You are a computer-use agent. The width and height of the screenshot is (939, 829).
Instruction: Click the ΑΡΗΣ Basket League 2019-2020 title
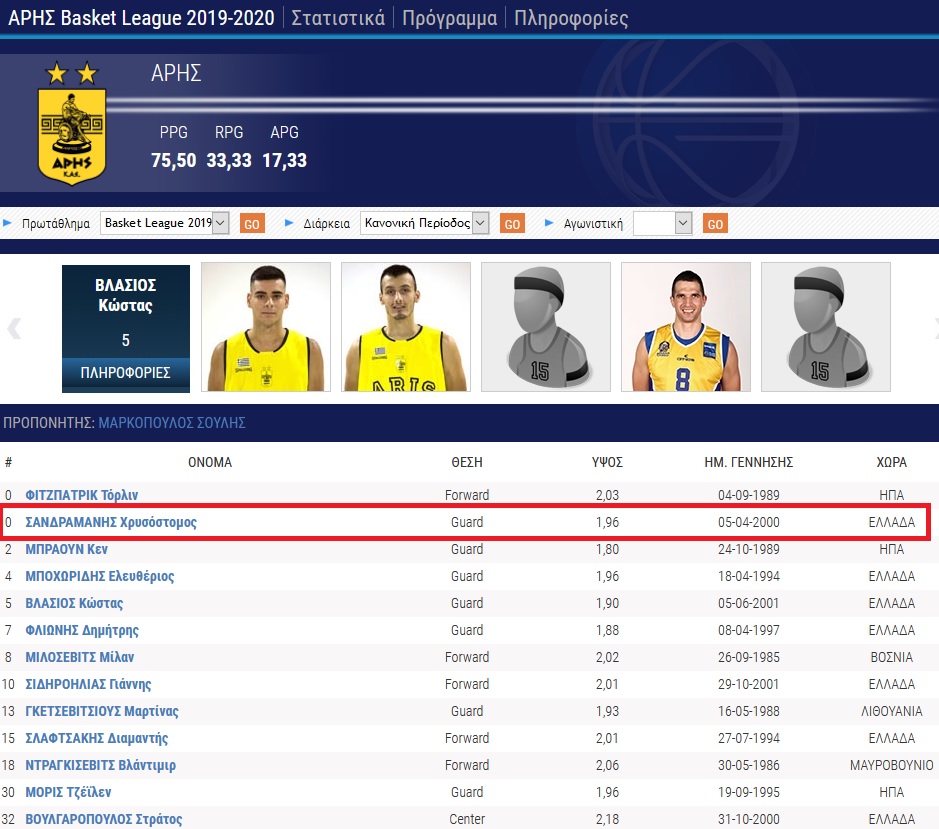point(141,18)
